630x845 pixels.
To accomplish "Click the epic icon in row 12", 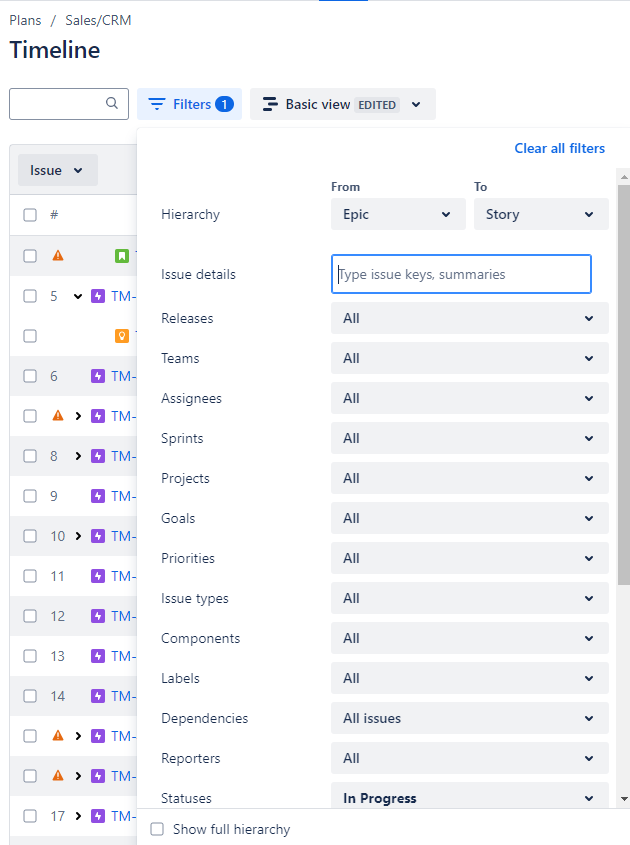I will pos(98,616).
